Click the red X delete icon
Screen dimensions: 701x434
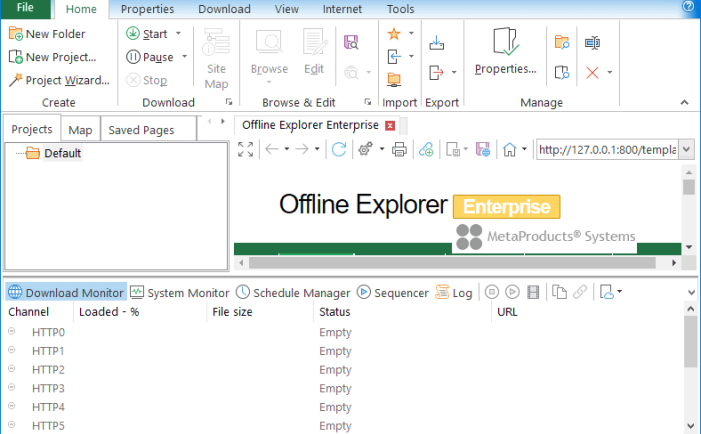[x=592, y=72]
